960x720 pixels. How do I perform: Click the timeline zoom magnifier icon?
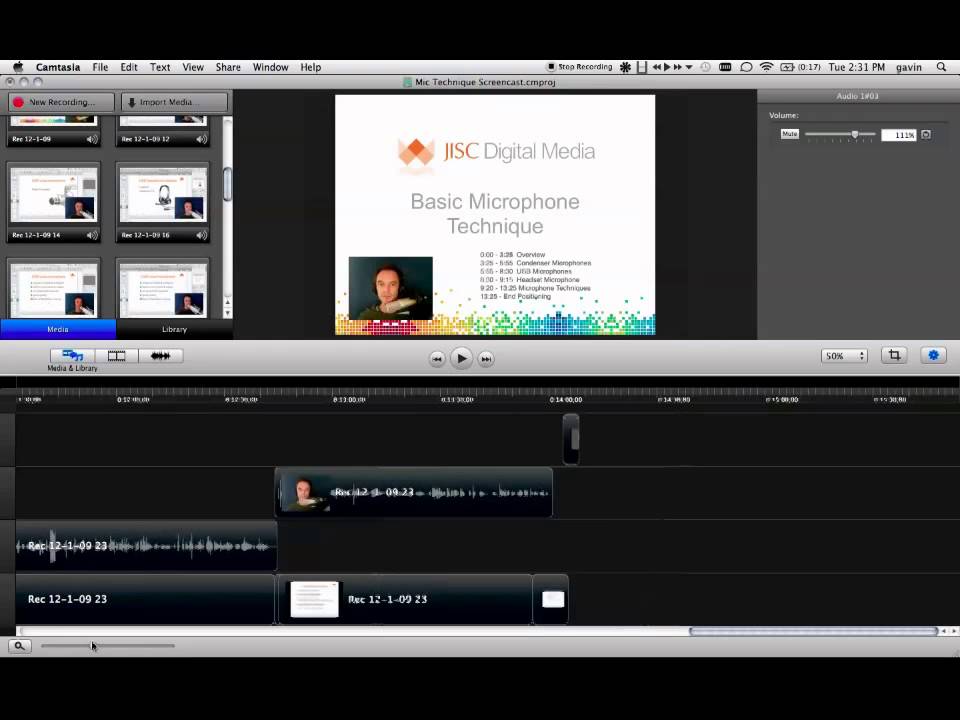click(x=19, y=645)
